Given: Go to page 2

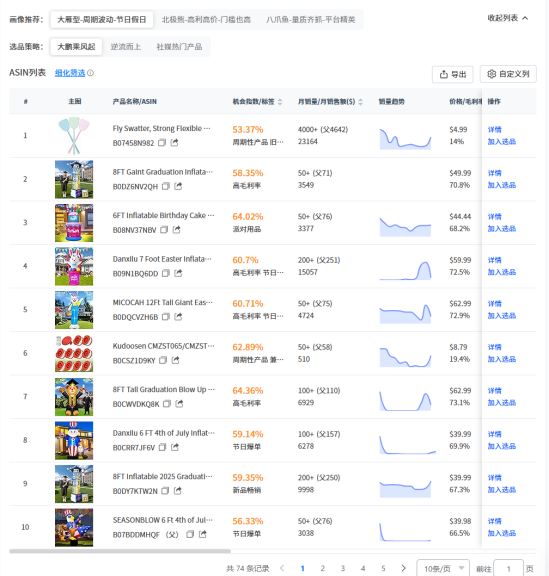Looking at the screenshot, I should (323, 568).
